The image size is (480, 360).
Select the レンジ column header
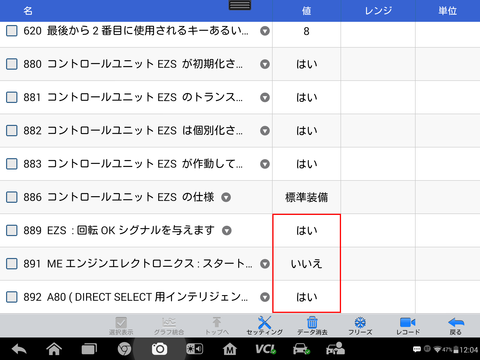378,11
